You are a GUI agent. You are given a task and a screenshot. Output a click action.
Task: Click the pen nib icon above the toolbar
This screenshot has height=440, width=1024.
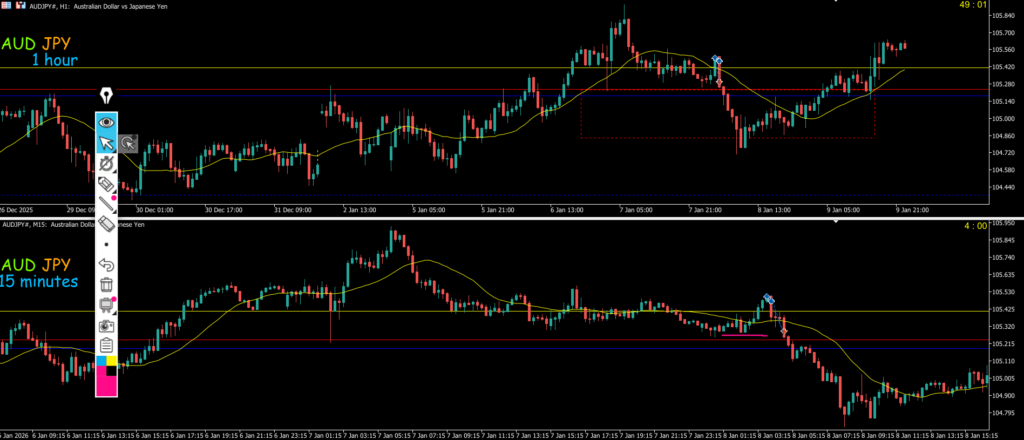tap(106, 96)
